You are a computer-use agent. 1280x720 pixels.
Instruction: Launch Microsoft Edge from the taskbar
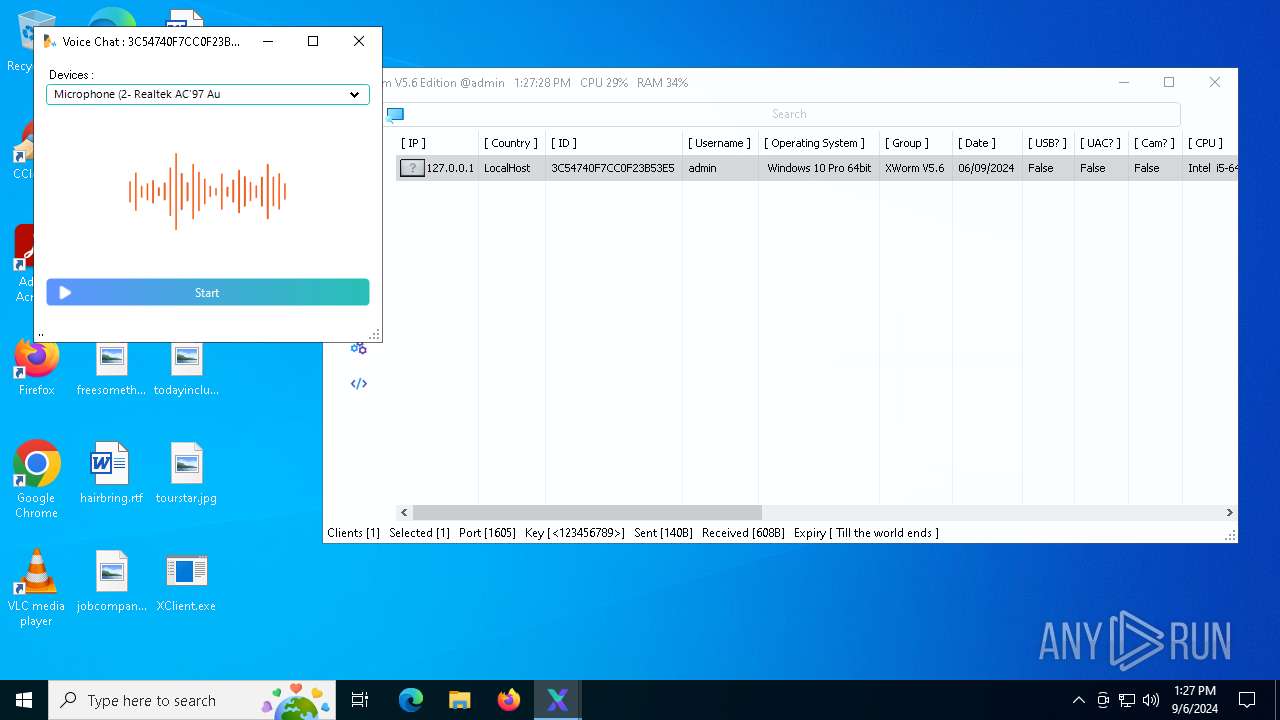coord(411,700)
